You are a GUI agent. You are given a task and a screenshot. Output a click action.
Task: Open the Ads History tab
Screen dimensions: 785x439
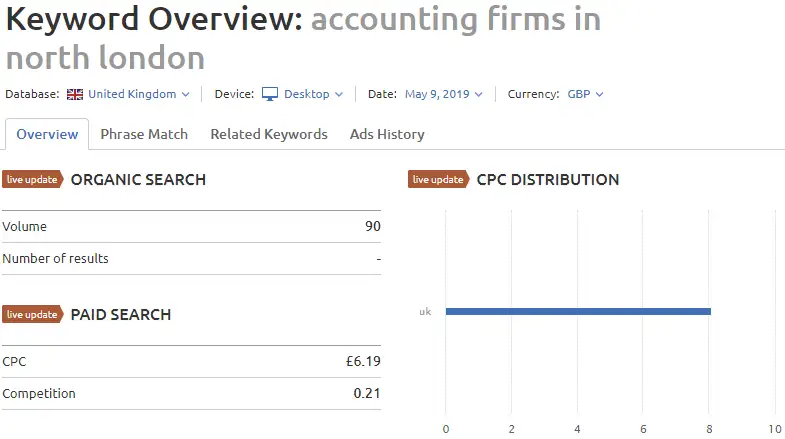click(x=387, y=134)
